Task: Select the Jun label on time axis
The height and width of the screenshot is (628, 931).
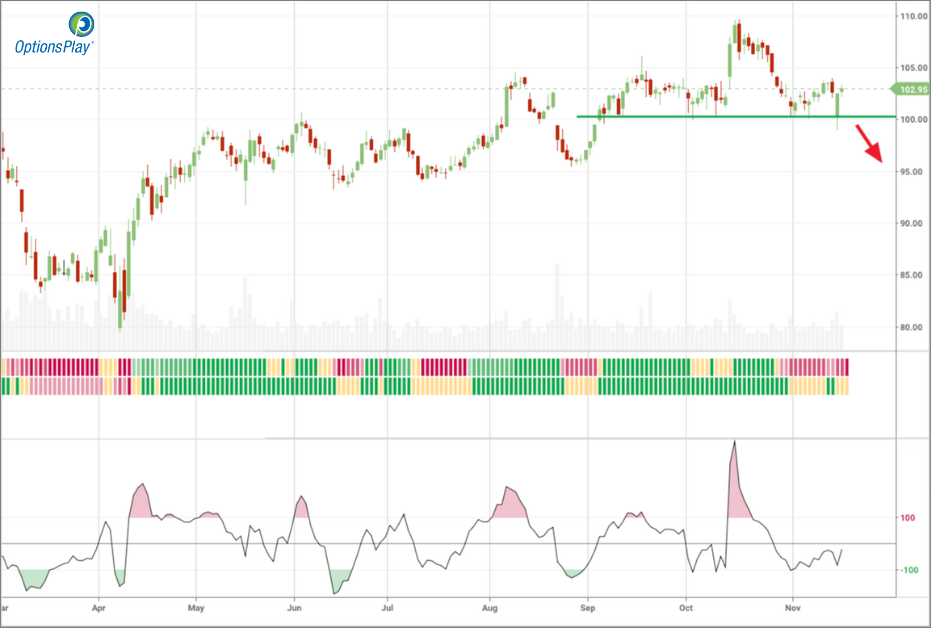Action: click(294, 607)
